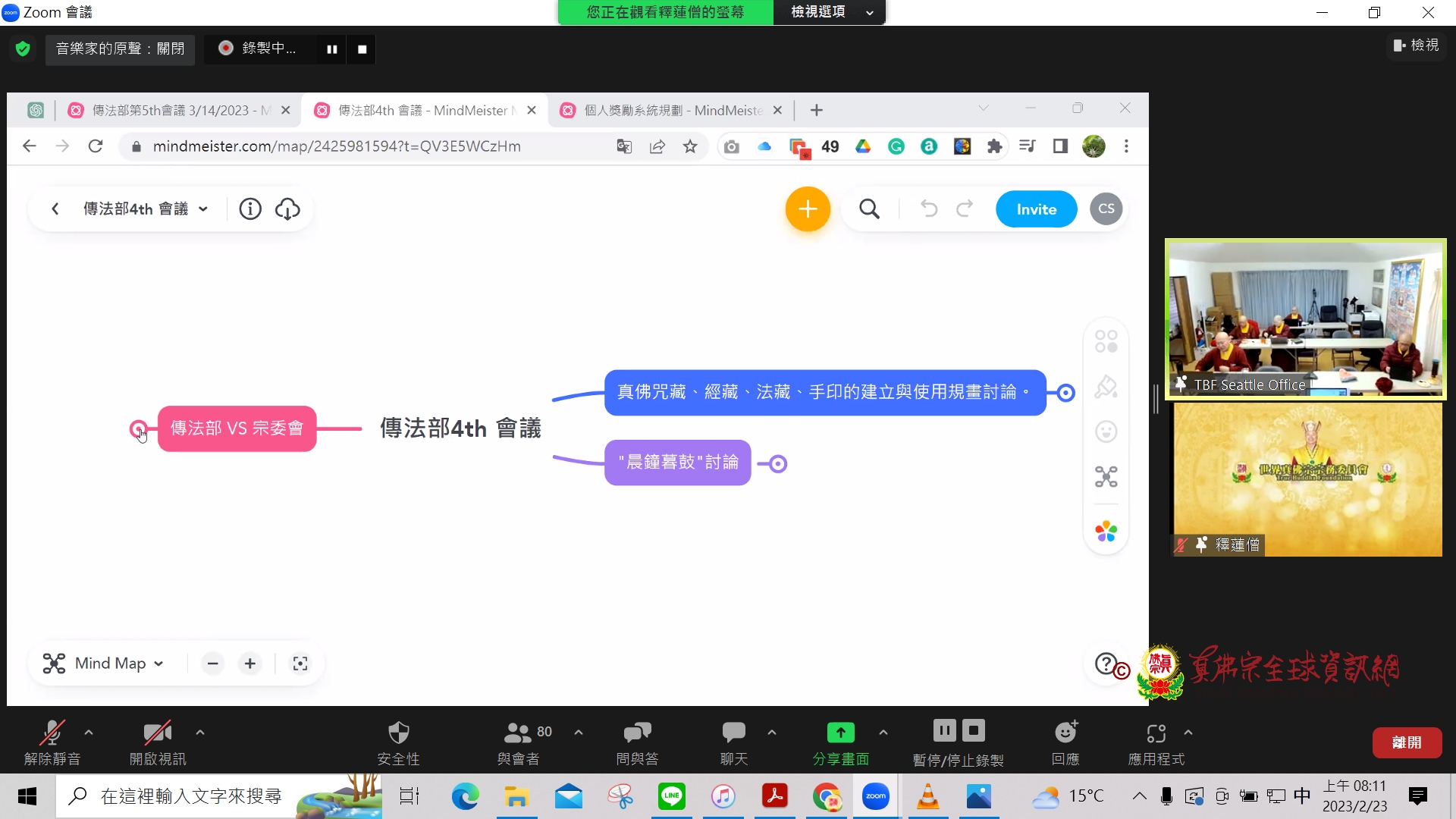
Task: Stop the recording in top bar
Action: click(x=362, y=49)
